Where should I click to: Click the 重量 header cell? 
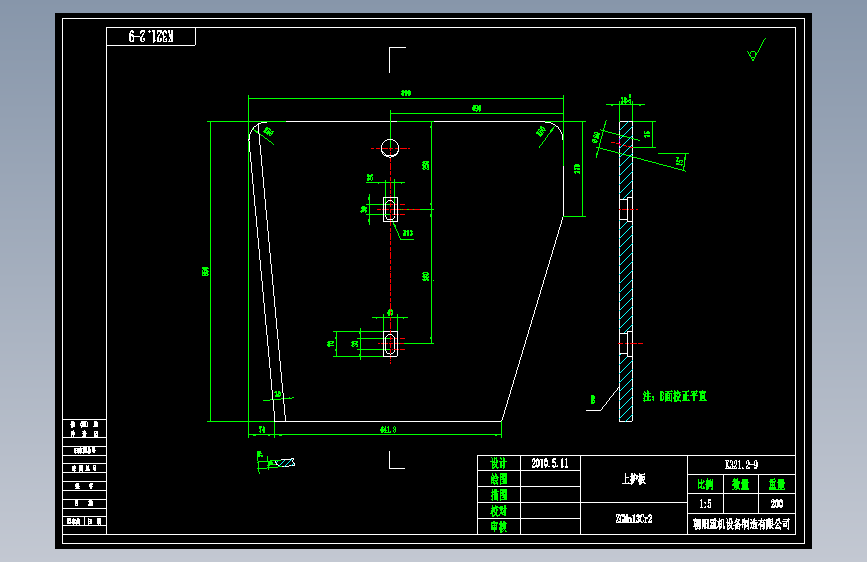(776, 485)
